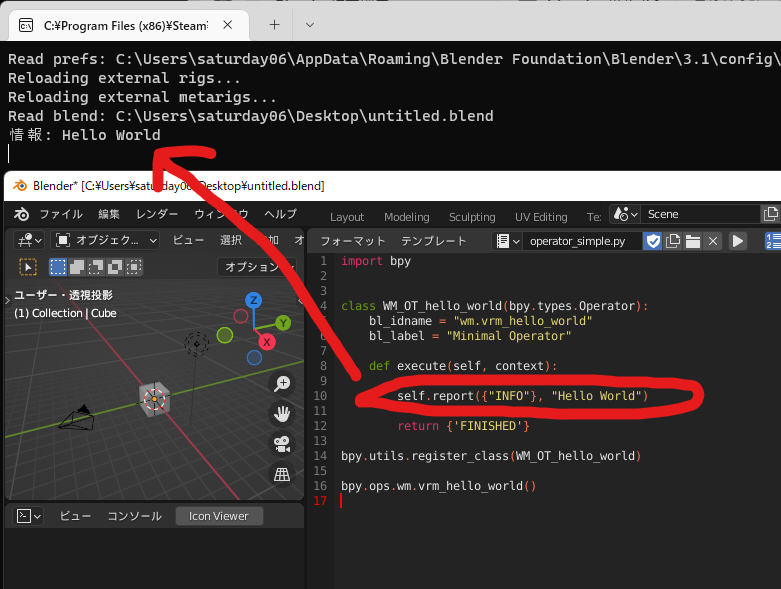Click the X axis on navigation gizmo
Screen dimensions: 781x589
(267, 342)
